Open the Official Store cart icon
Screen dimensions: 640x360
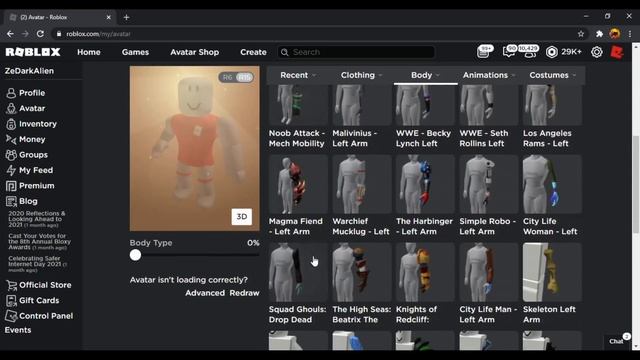coord(11,285)
